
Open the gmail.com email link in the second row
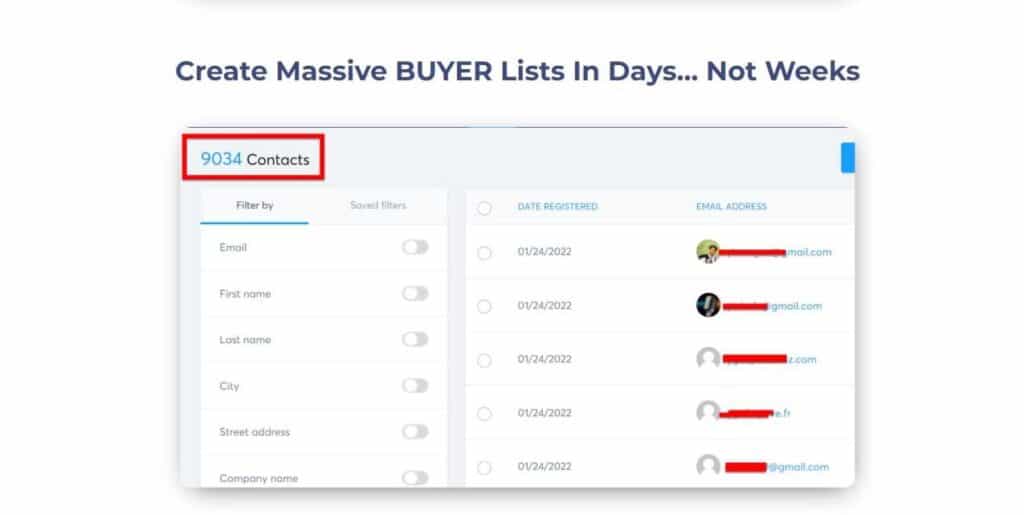773,305
